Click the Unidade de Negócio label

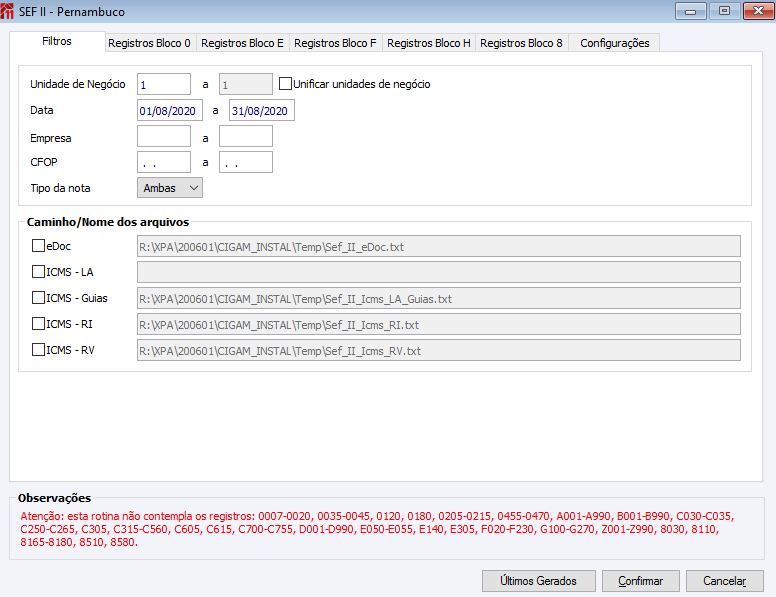click(78, 84)
